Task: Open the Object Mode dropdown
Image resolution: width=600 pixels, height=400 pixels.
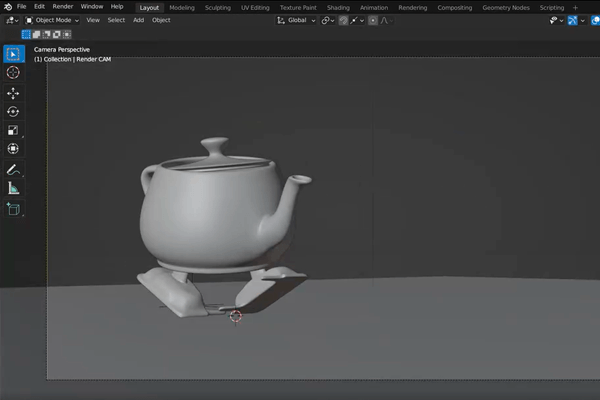Action: (52, 20)
